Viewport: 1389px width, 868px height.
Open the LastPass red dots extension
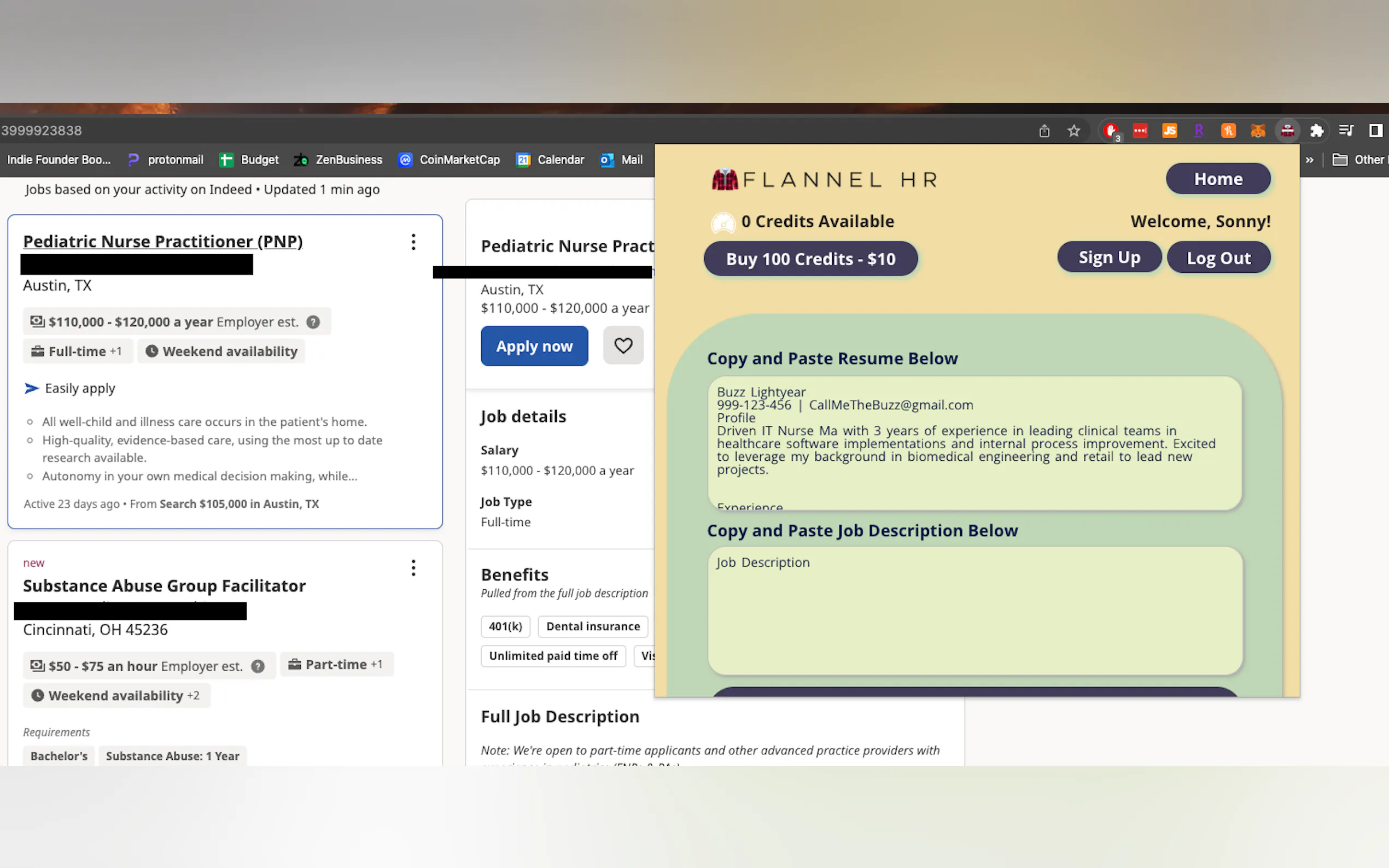tap(1140, 131)
